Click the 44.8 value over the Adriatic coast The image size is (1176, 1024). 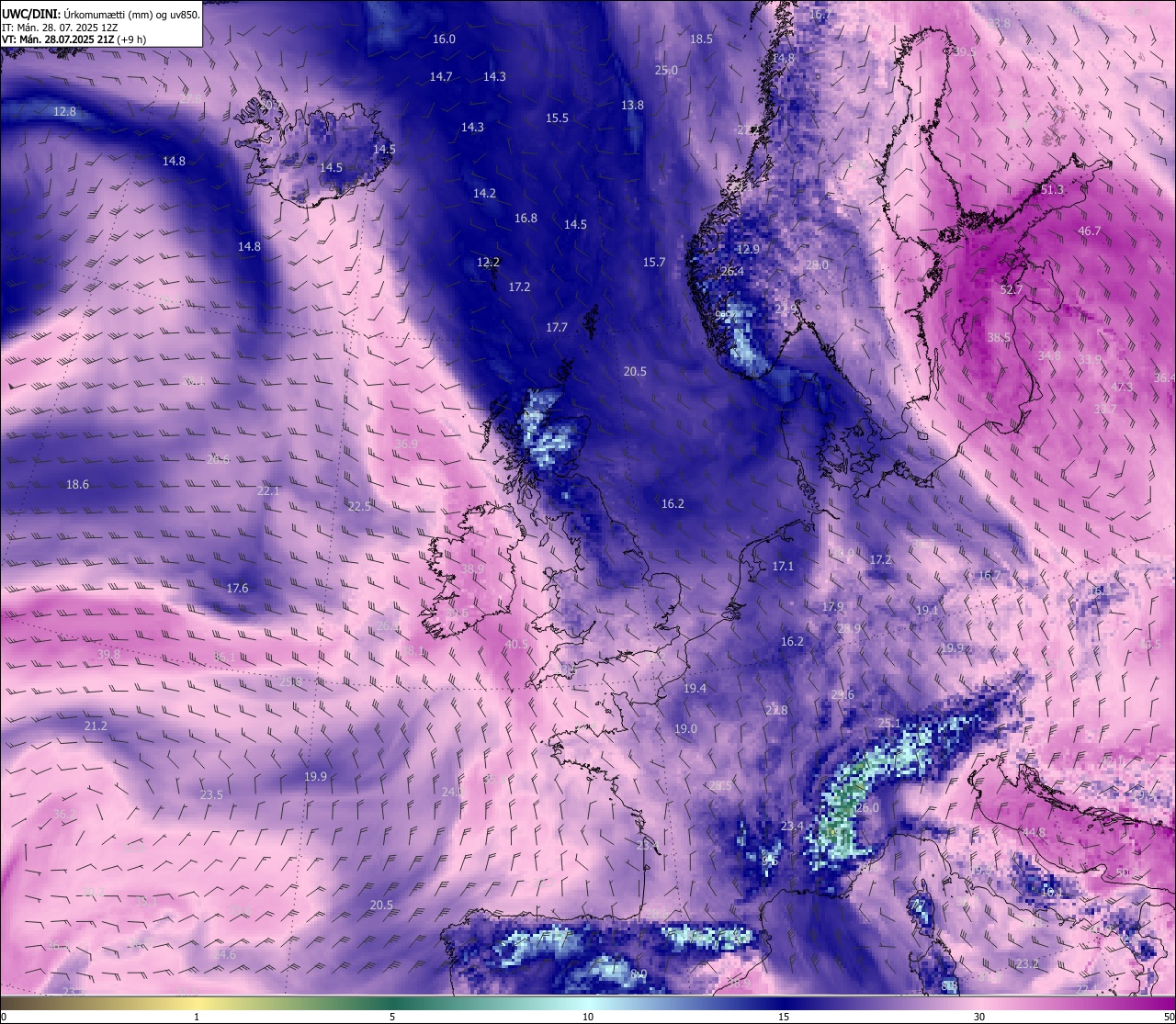pyautogui.click(x=1034, y=832)
